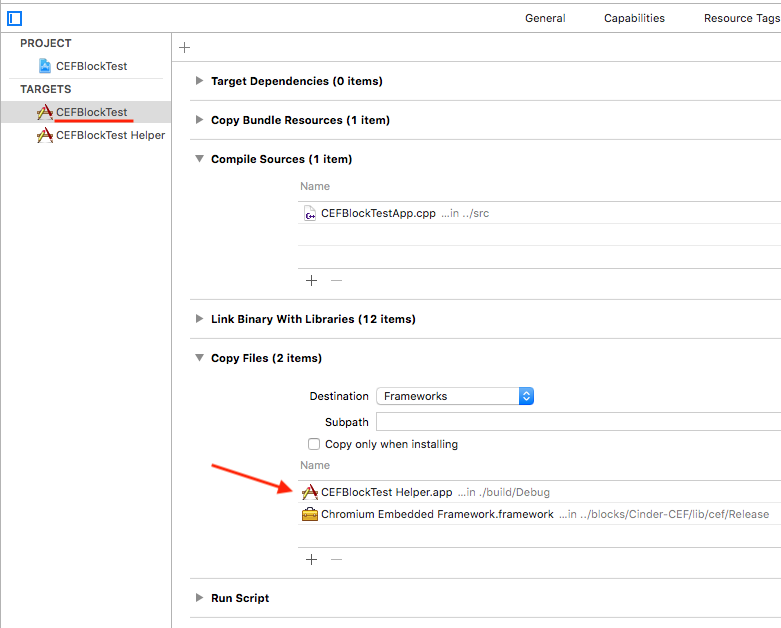Open the General tab
The height and width of the screenshot is (628, 781).
tap(545, 18)
